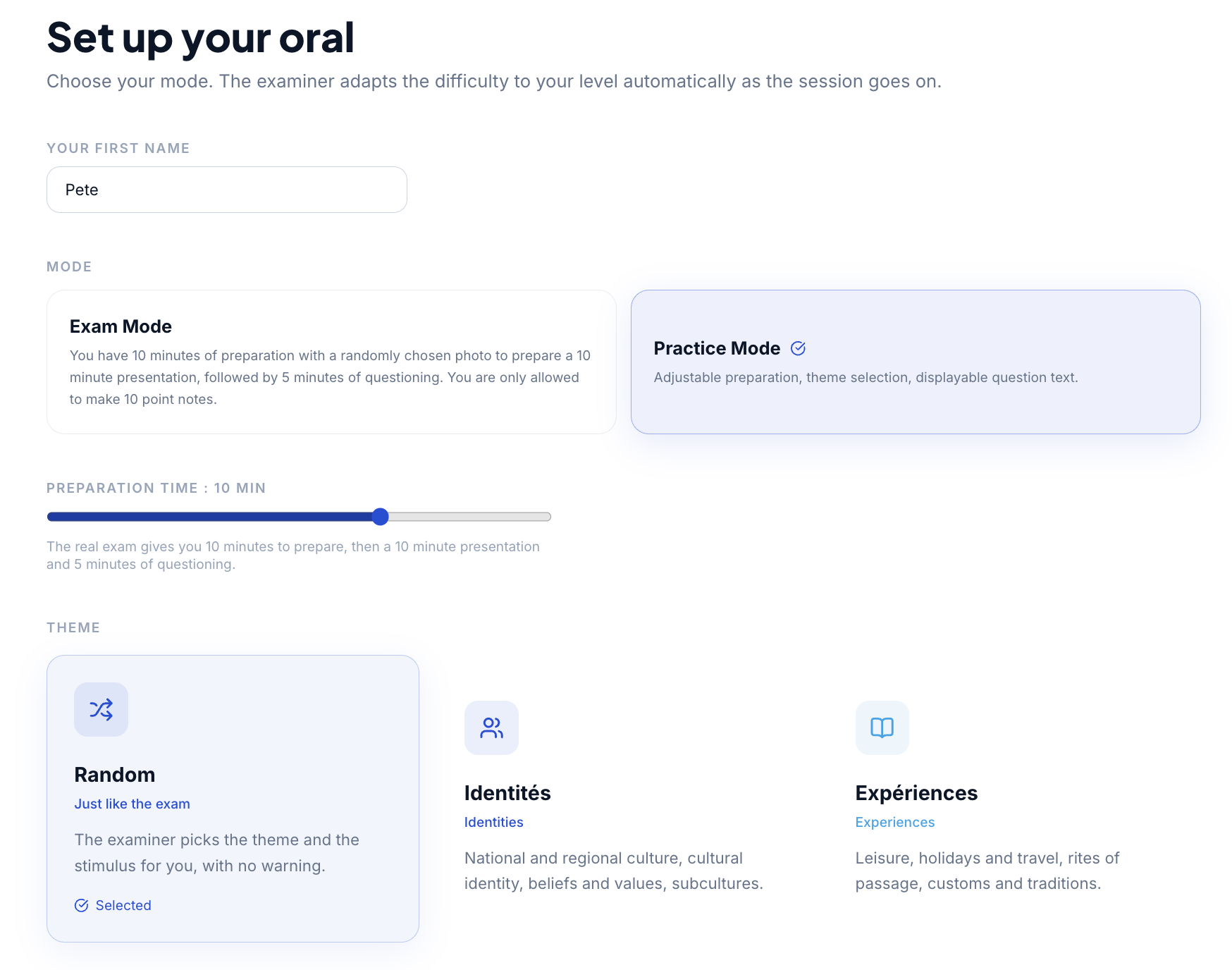The height and width of the screenshot is (970, 1232).
Task: Click the Exam Mode description text
Action: (x=330, y=377)
